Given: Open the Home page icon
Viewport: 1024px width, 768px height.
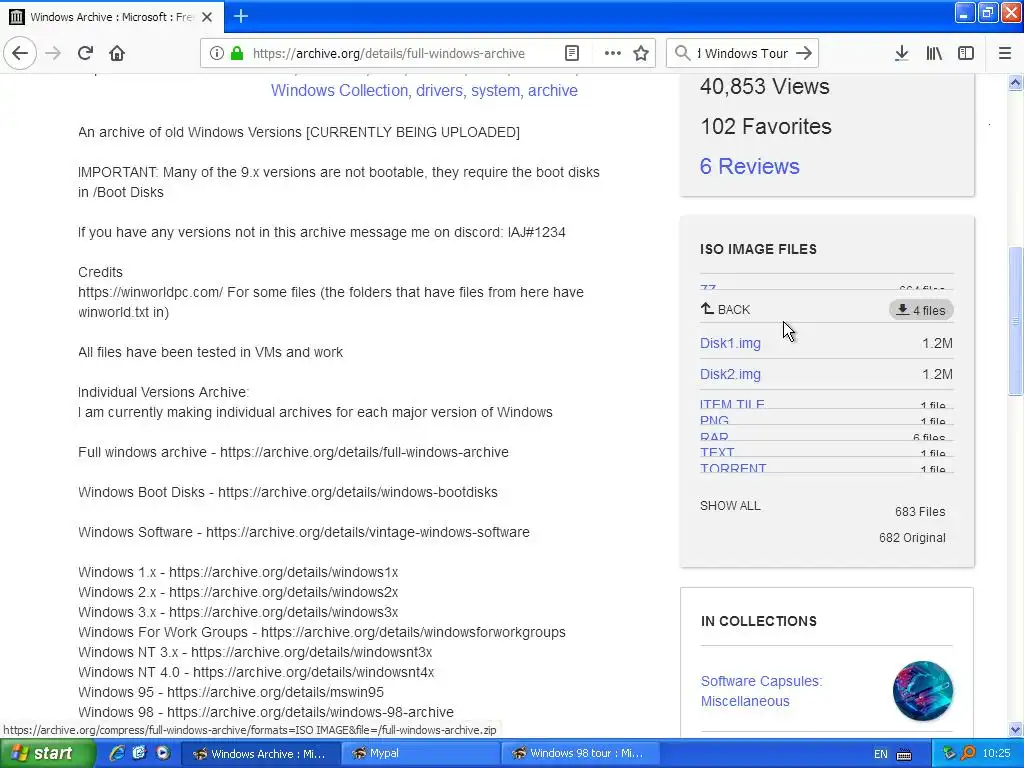Looking at the screenshot, I should 117,54.
